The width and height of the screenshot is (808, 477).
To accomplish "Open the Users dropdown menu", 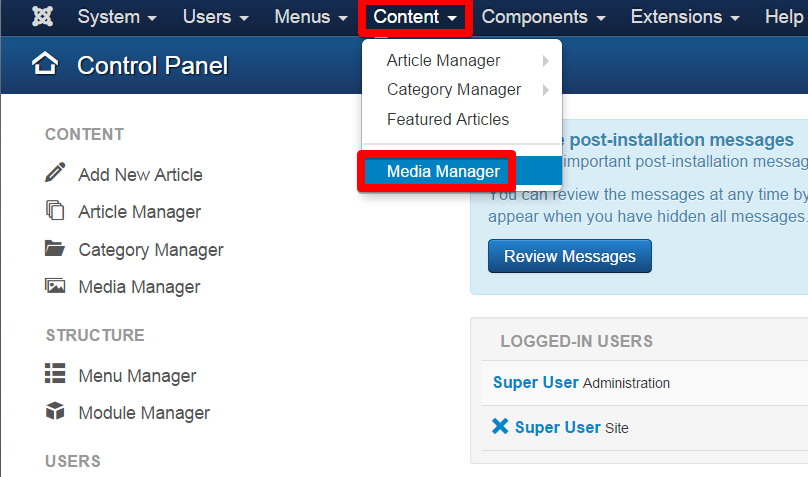I will coord(215,17).
